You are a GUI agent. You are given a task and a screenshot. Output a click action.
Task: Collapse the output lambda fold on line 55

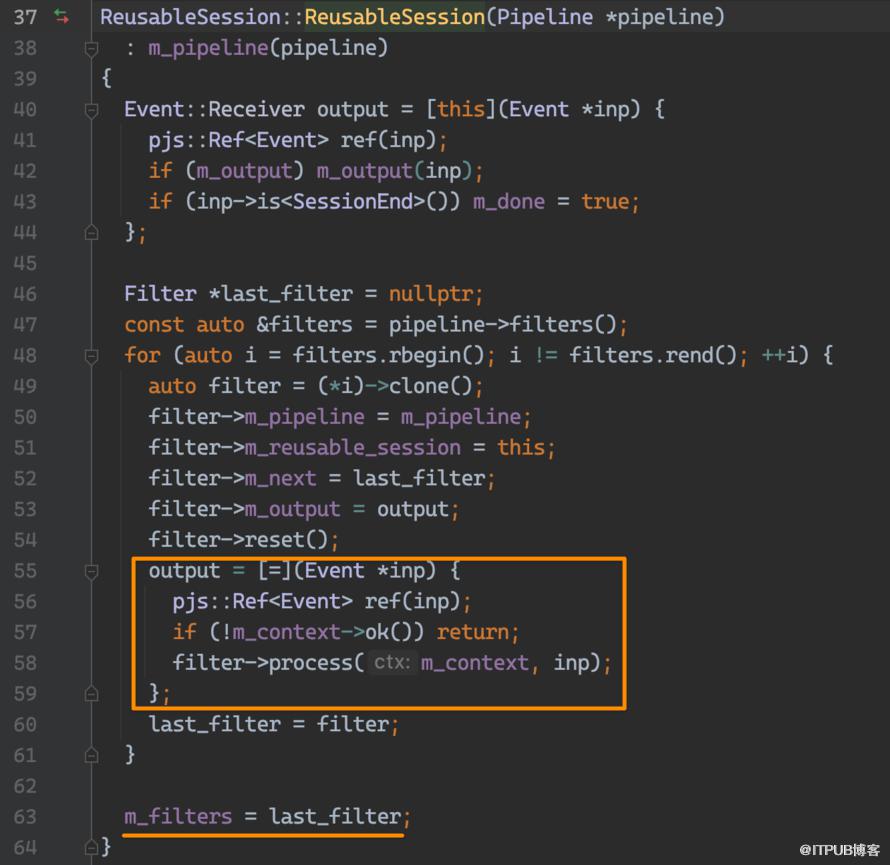click(91, 571)
